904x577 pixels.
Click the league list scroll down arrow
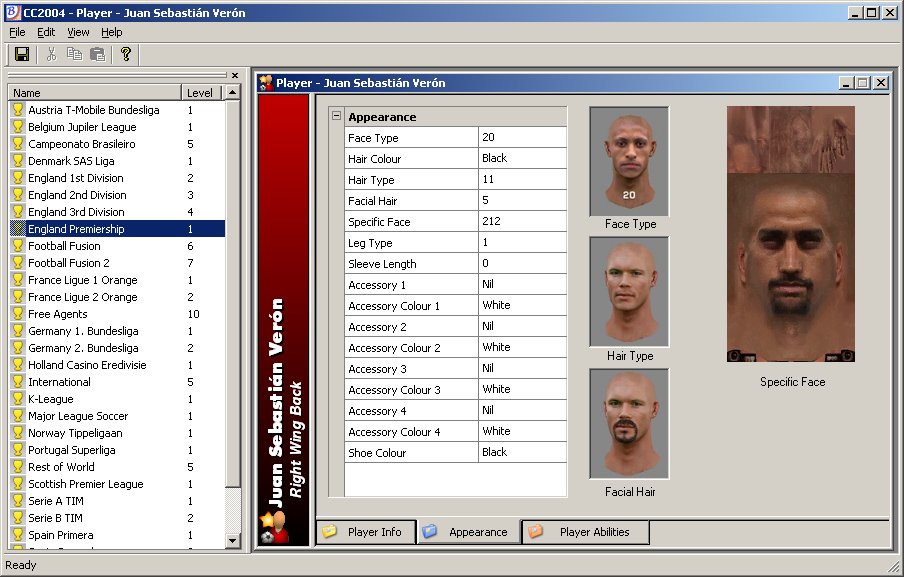(233, 540)
